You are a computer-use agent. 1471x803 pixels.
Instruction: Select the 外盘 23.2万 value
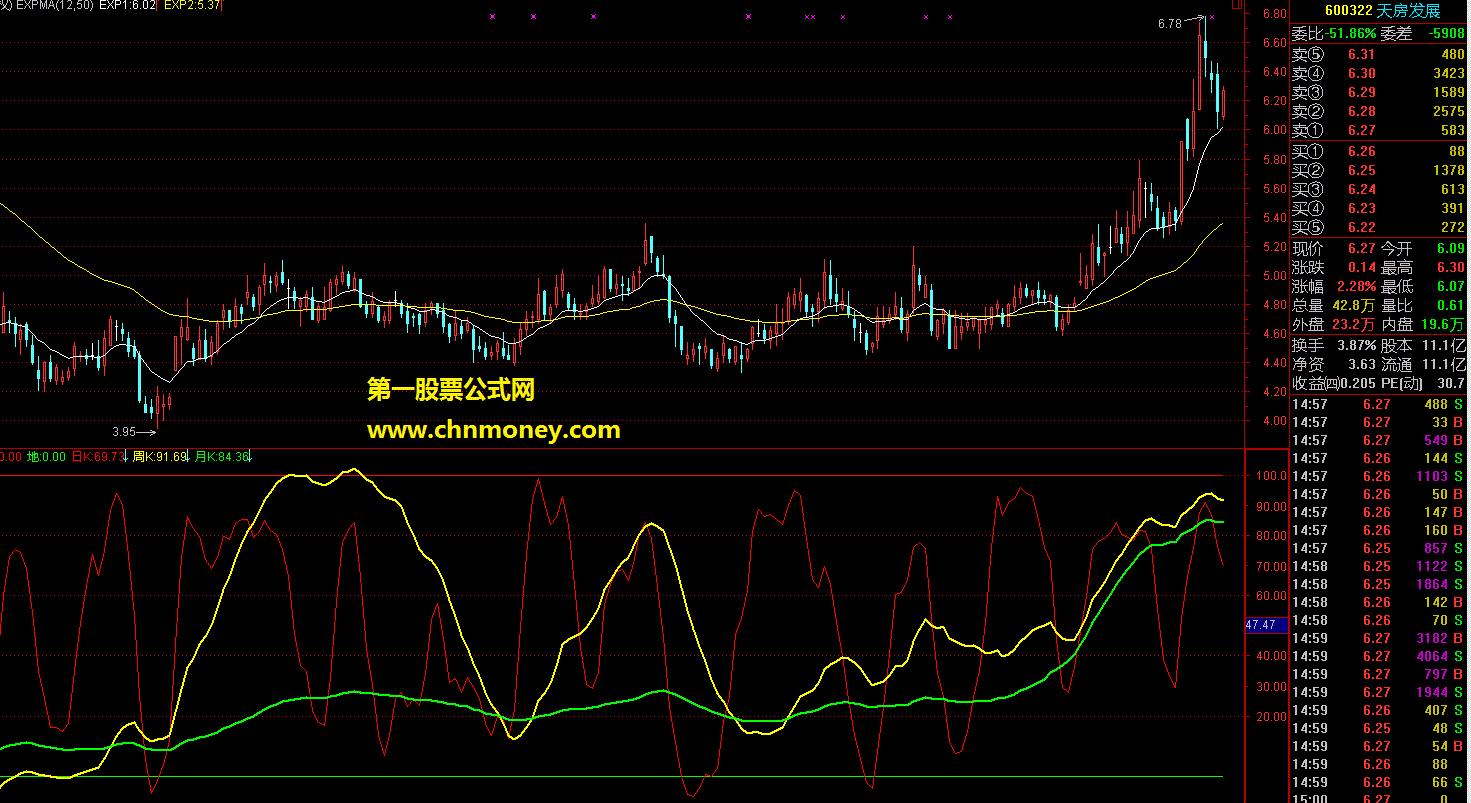(x=1356, y=324)
